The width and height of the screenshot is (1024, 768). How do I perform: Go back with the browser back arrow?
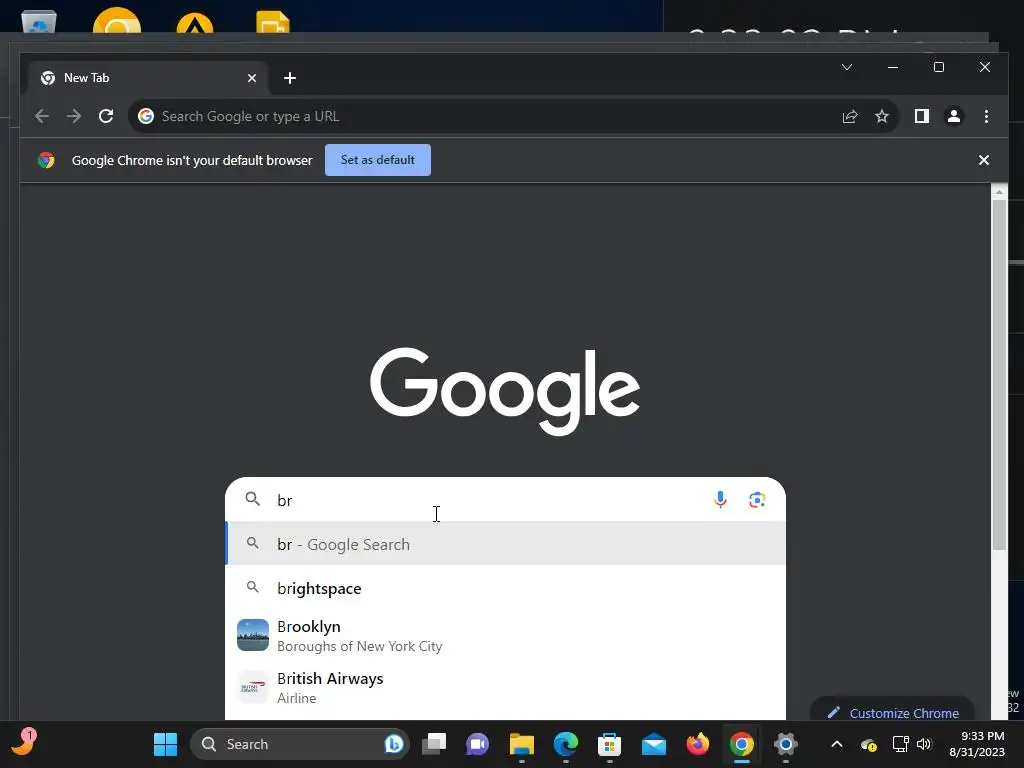42,116
